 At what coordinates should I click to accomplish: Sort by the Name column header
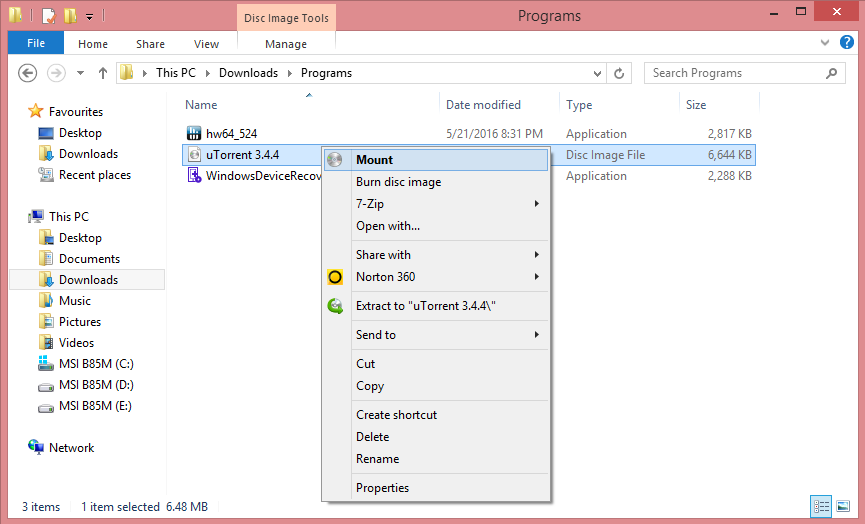(201, 105)
